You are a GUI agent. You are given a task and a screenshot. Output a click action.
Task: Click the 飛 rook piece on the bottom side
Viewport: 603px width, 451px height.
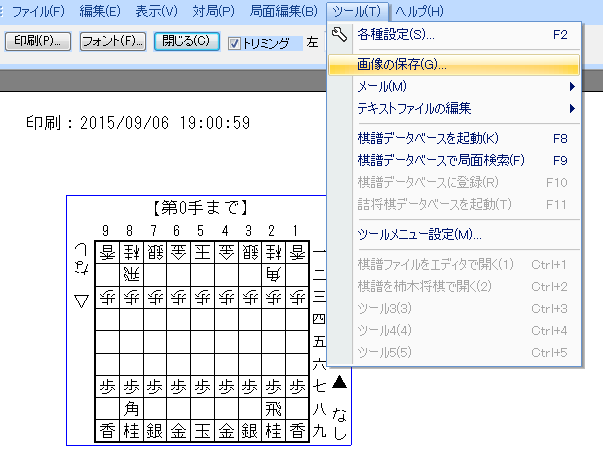(x=273, y=408)
